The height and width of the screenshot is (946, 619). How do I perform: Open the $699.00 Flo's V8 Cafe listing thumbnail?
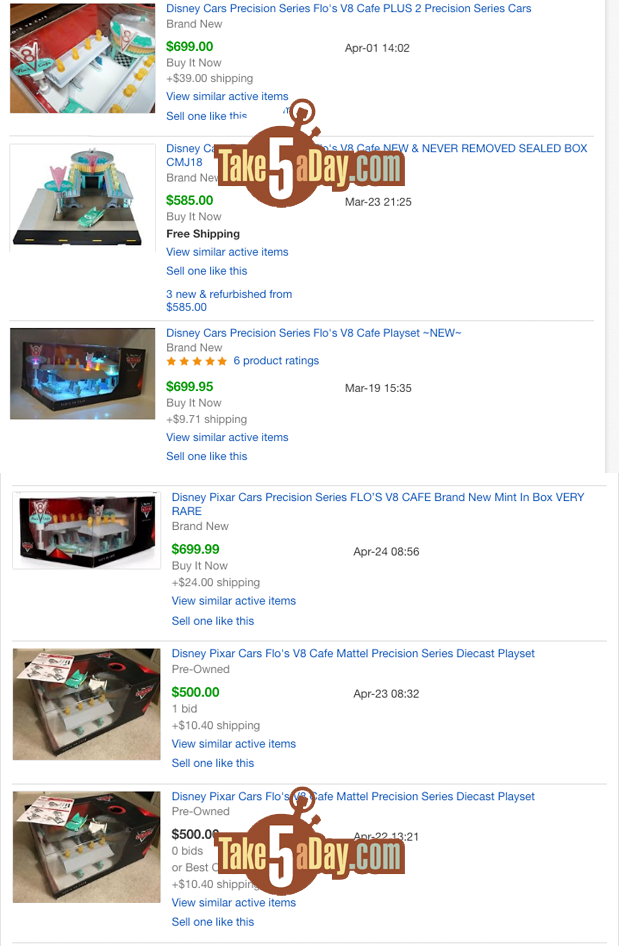83,58
